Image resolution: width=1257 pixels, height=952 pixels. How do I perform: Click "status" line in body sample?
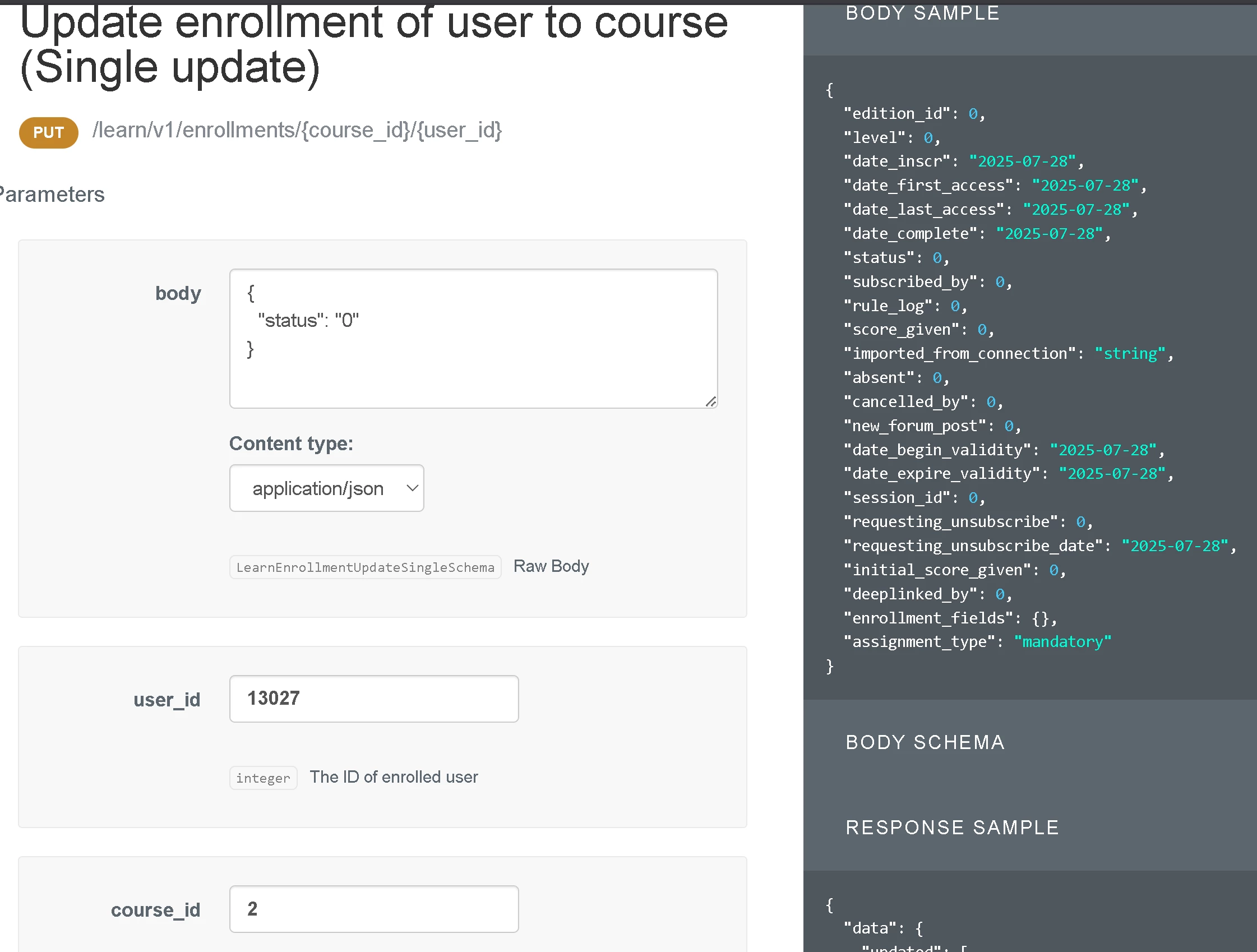pos(895,258)
